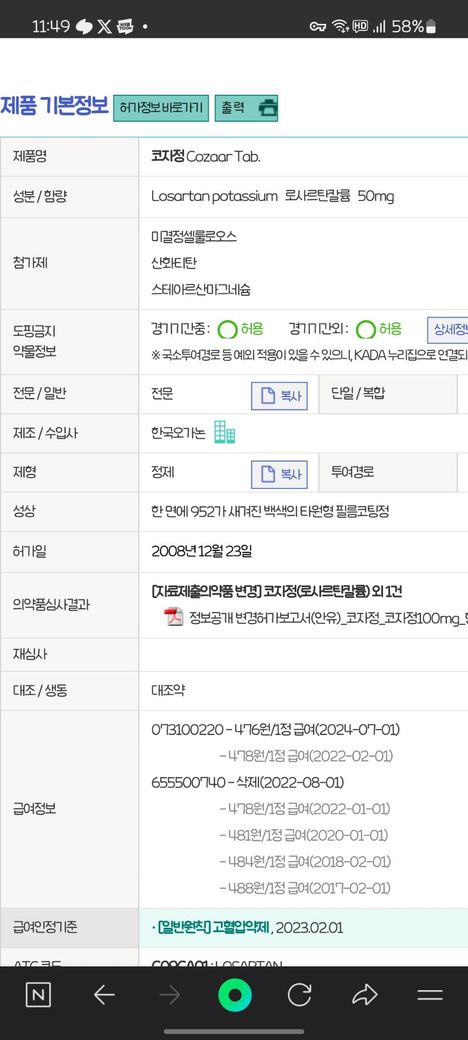Tap the green circle search button
The image size is (468, 1040).
[x=235, y=994]
